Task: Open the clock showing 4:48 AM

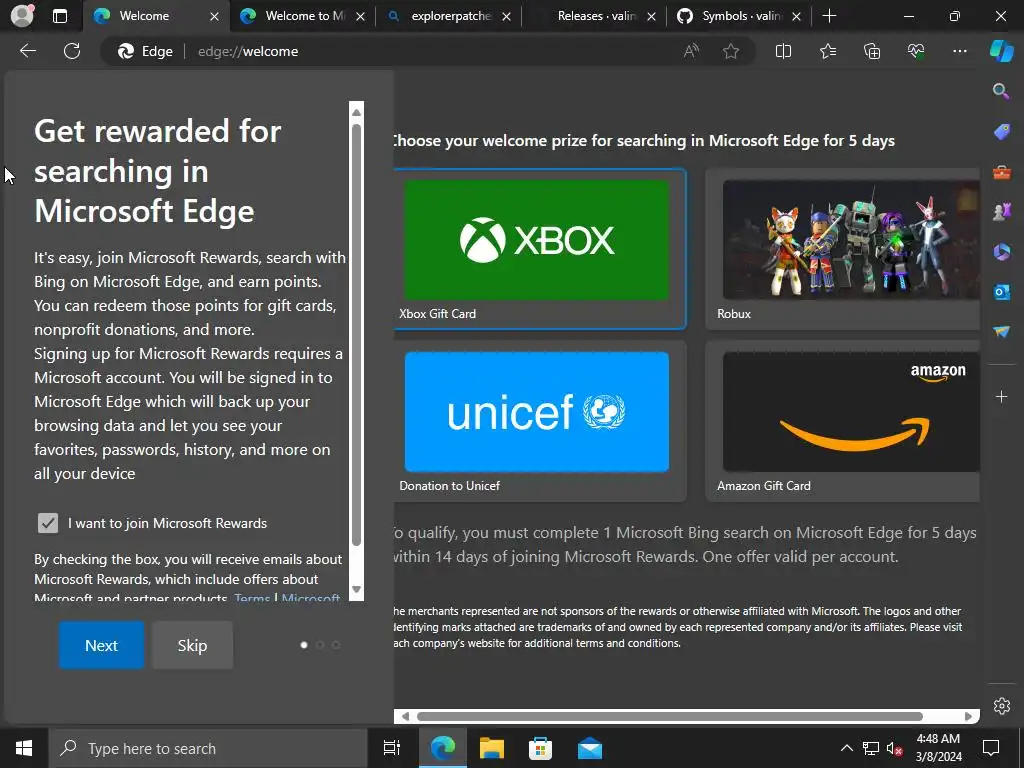Action: tap(938, 748)
